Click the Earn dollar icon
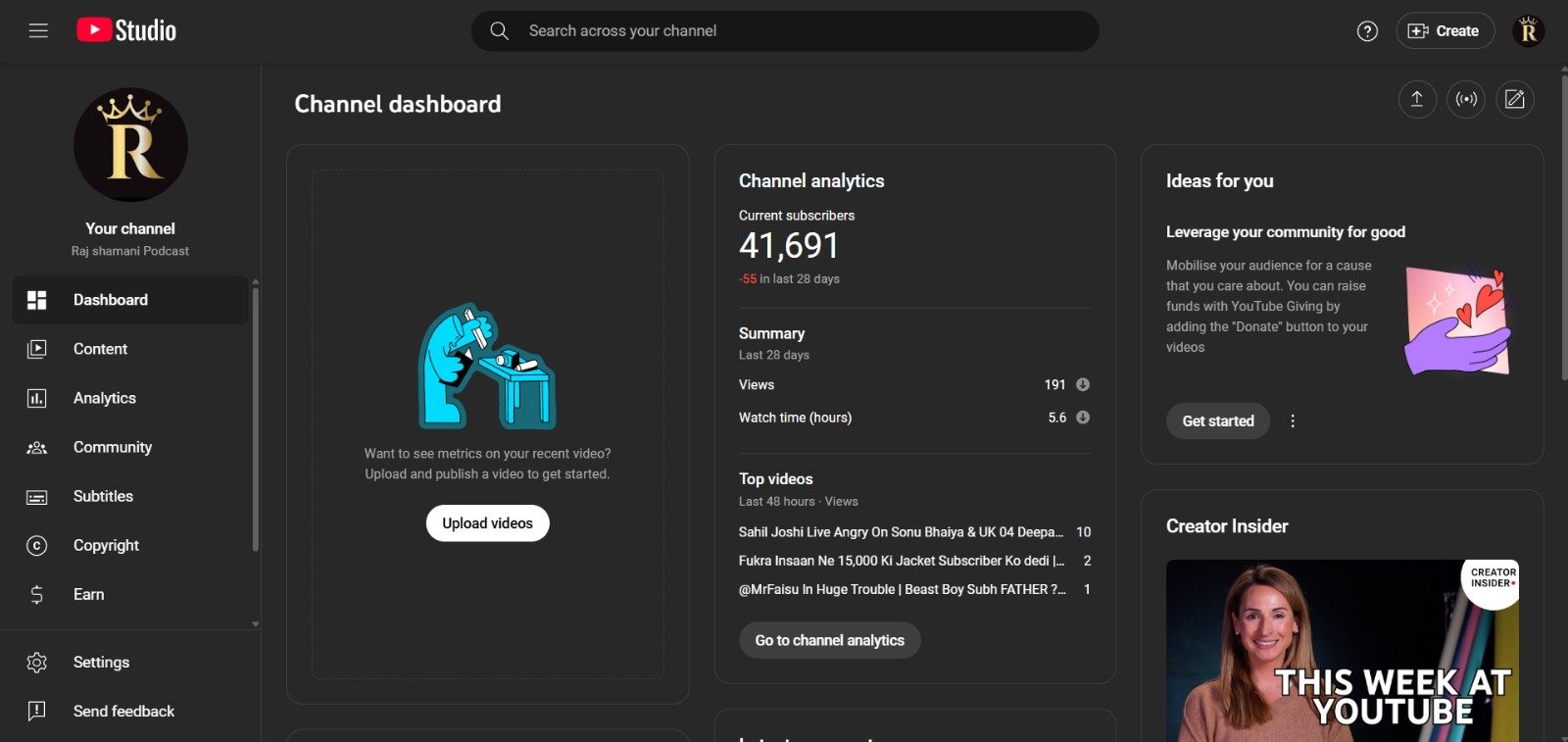This screenshot has height=742, width=1568. point(37,594)
